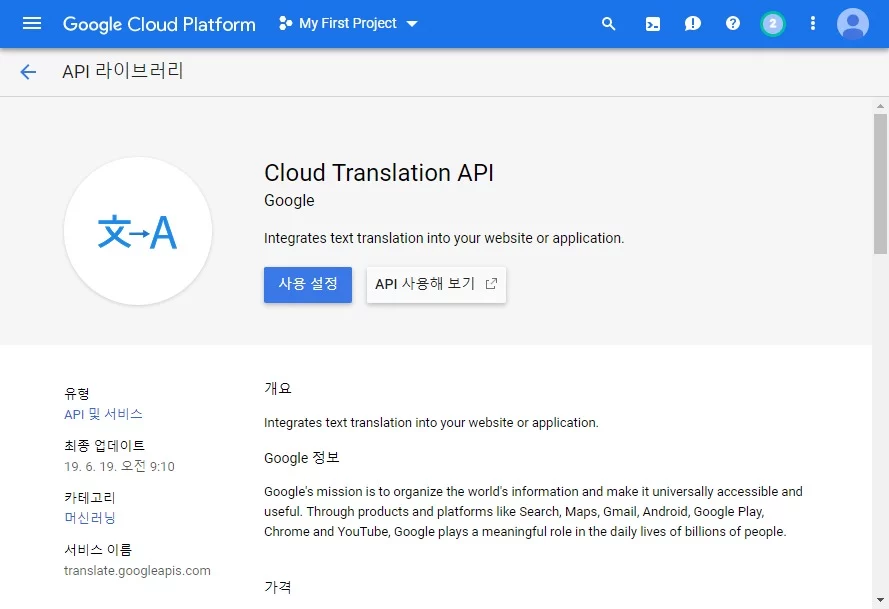Open the user account avatar
Screen dimensions: 889x609
click(853, 24)
